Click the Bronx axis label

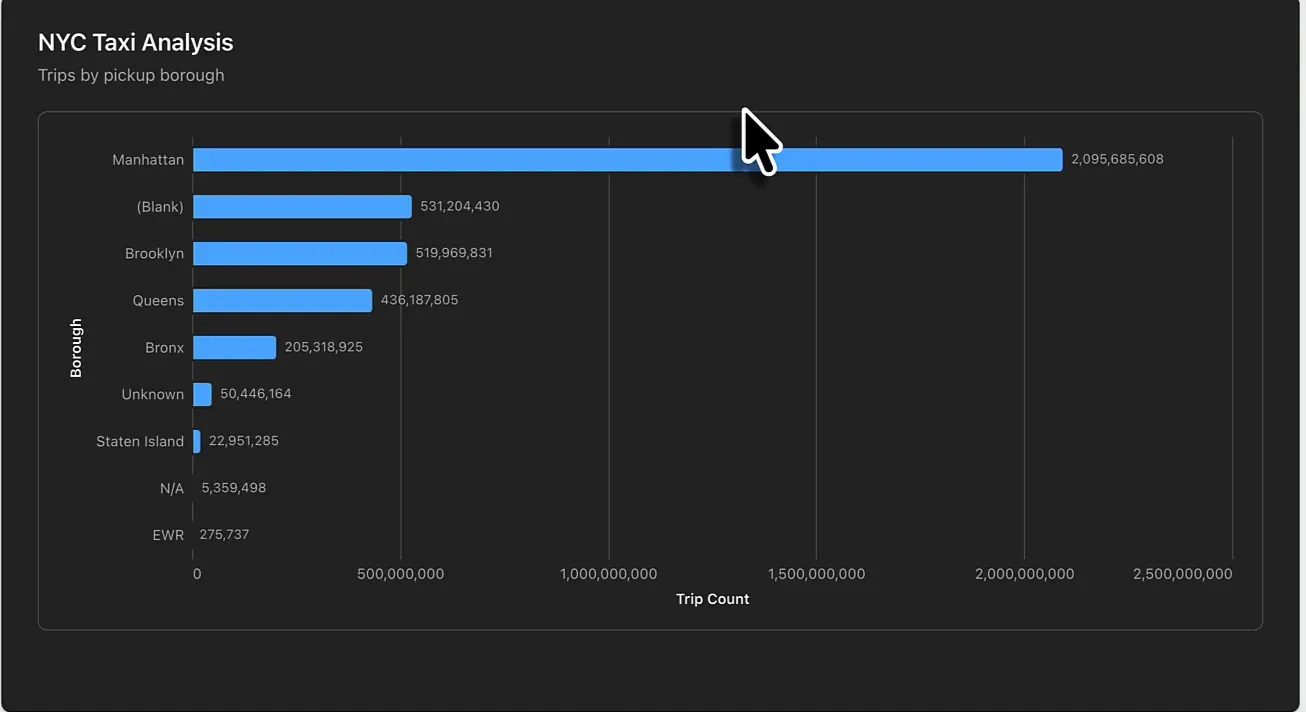[165, 347]
